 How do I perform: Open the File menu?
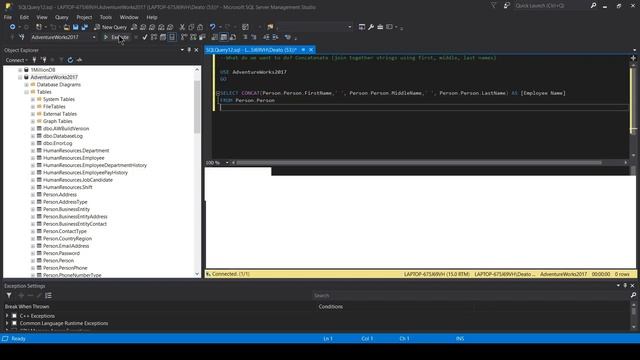pyautogui.click(x=8, y=17)
